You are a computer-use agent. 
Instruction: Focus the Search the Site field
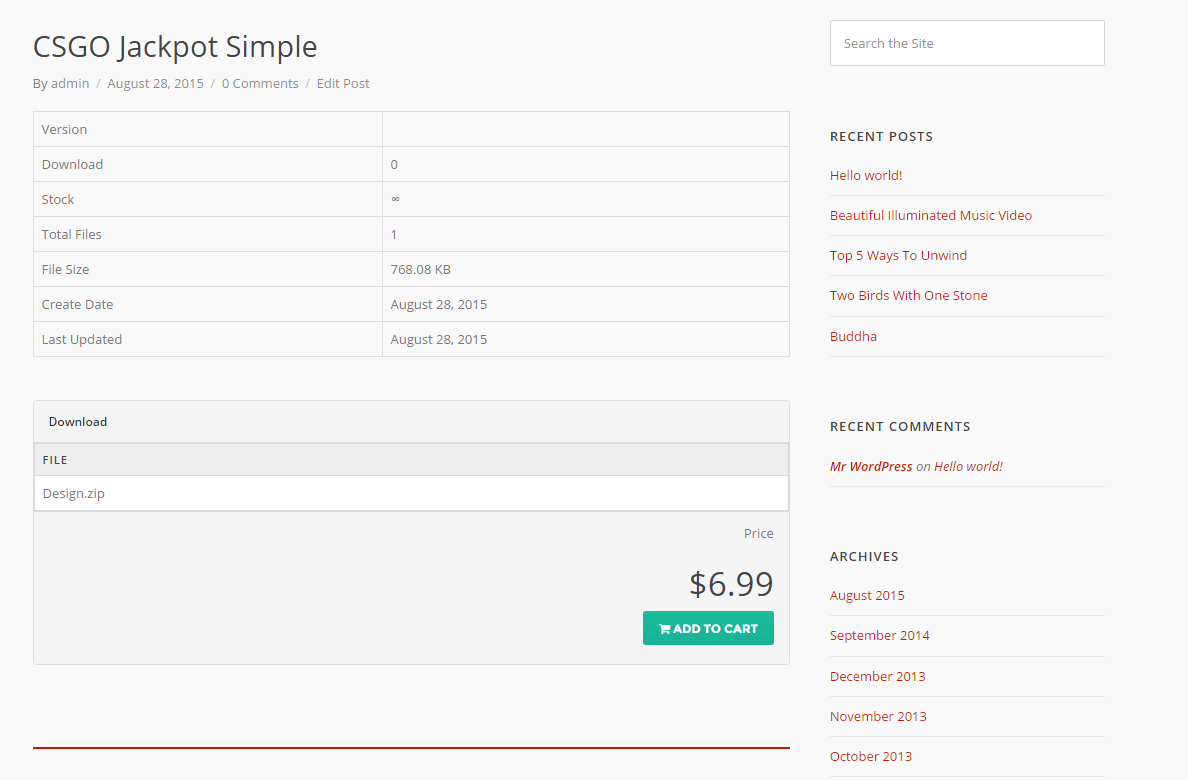click(x=967, y=43)
